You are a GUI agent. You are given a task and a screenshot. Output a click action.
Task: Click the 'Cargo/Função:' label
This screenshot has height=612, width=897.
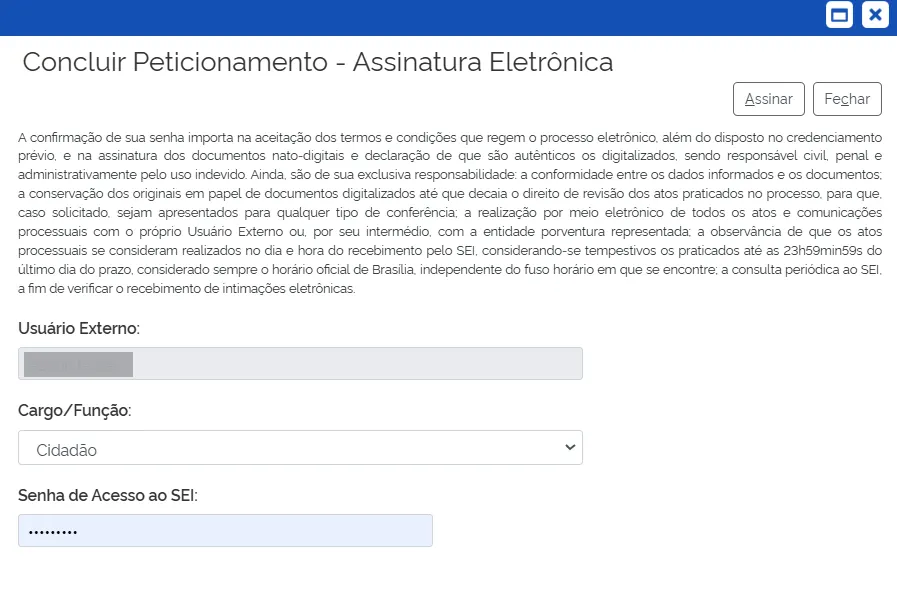[x=75, y=410]
